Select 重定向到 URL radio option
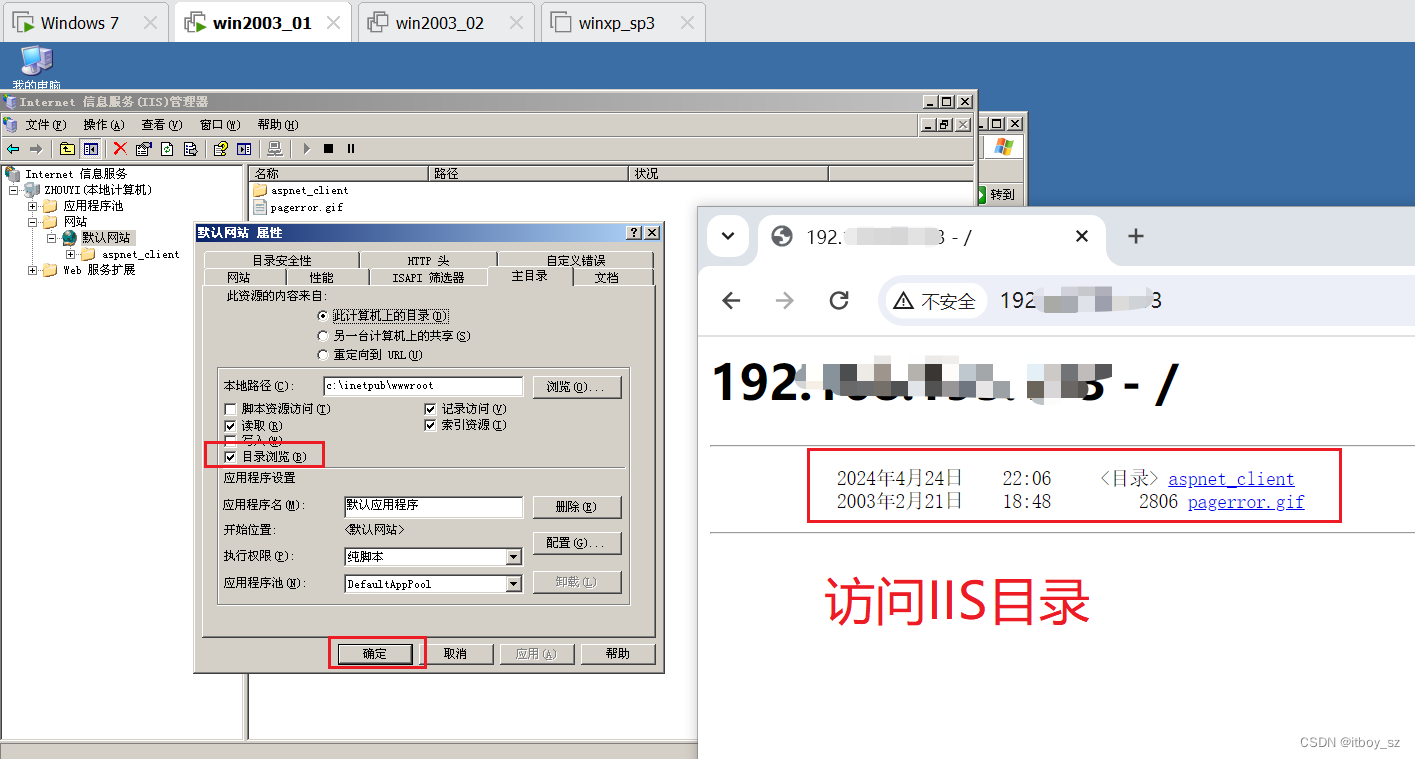1415x759 pixels. click(x=322, y=355)
